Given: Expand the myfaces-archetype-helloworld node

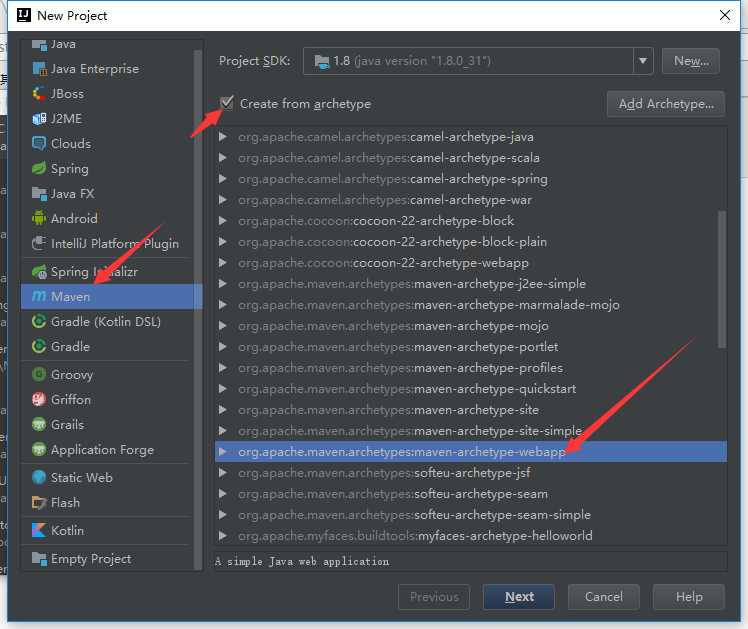Looking at the screenshot, I should tap(222, 536).
